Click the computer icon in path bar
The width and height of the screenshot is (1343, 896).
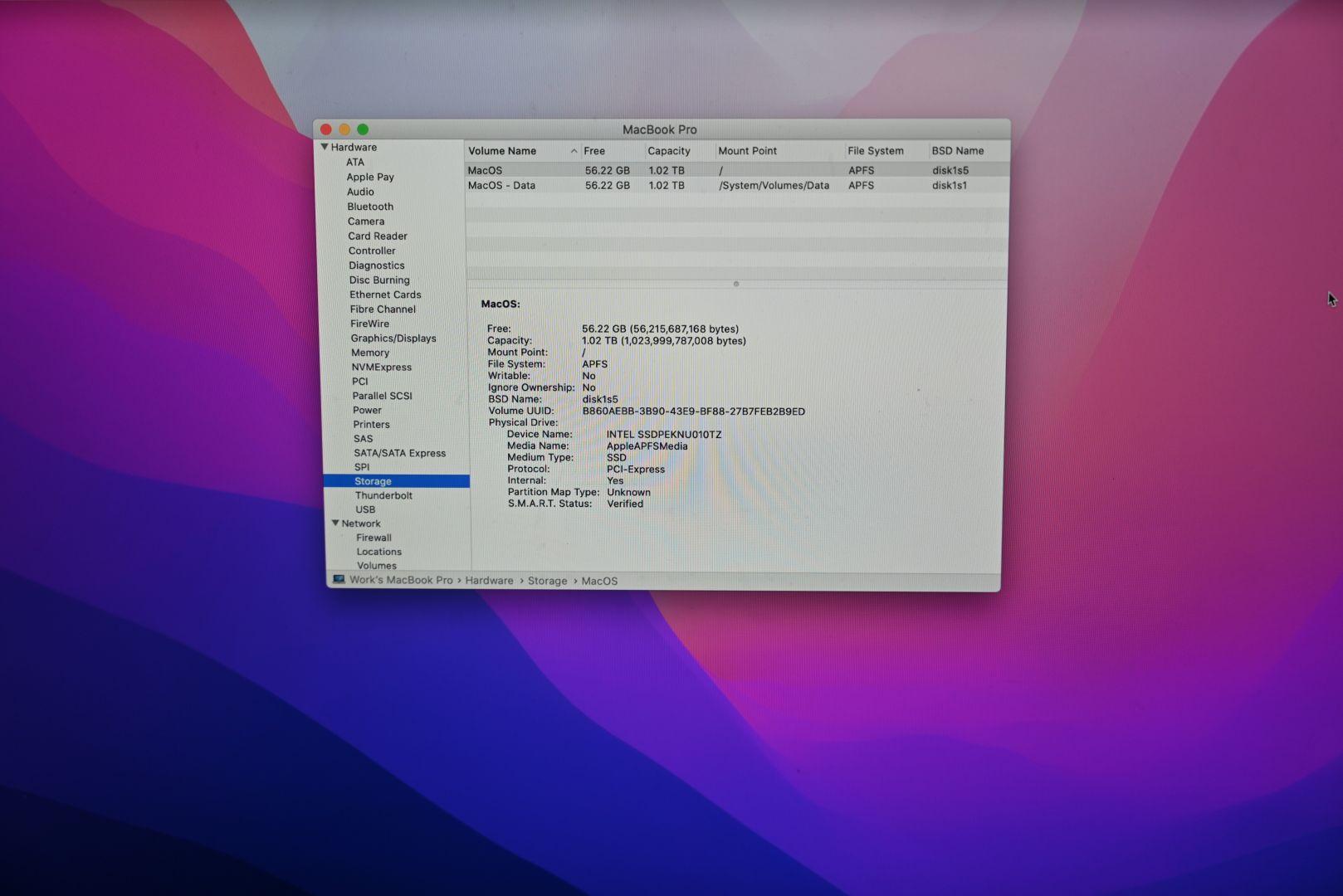click(339, 579)
